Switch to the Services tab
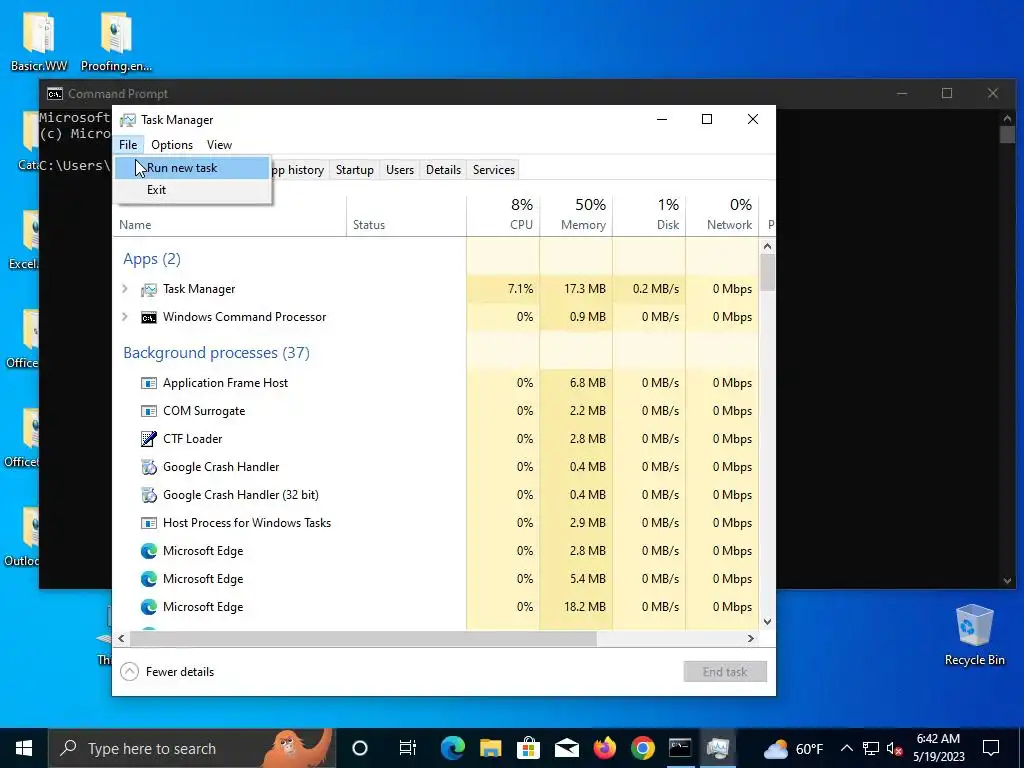The width and height of the screenshot is (1024, 768). click(x=494, y=170)
